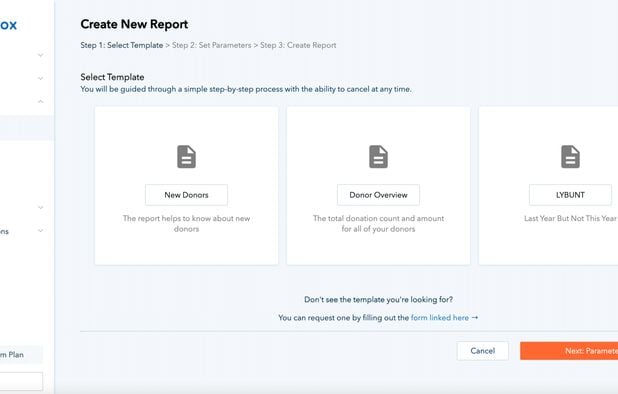The image size is (618, 394).
Task: Expand the second sidebar chevron
Action: pyautogui.click(x=41, y=78)
